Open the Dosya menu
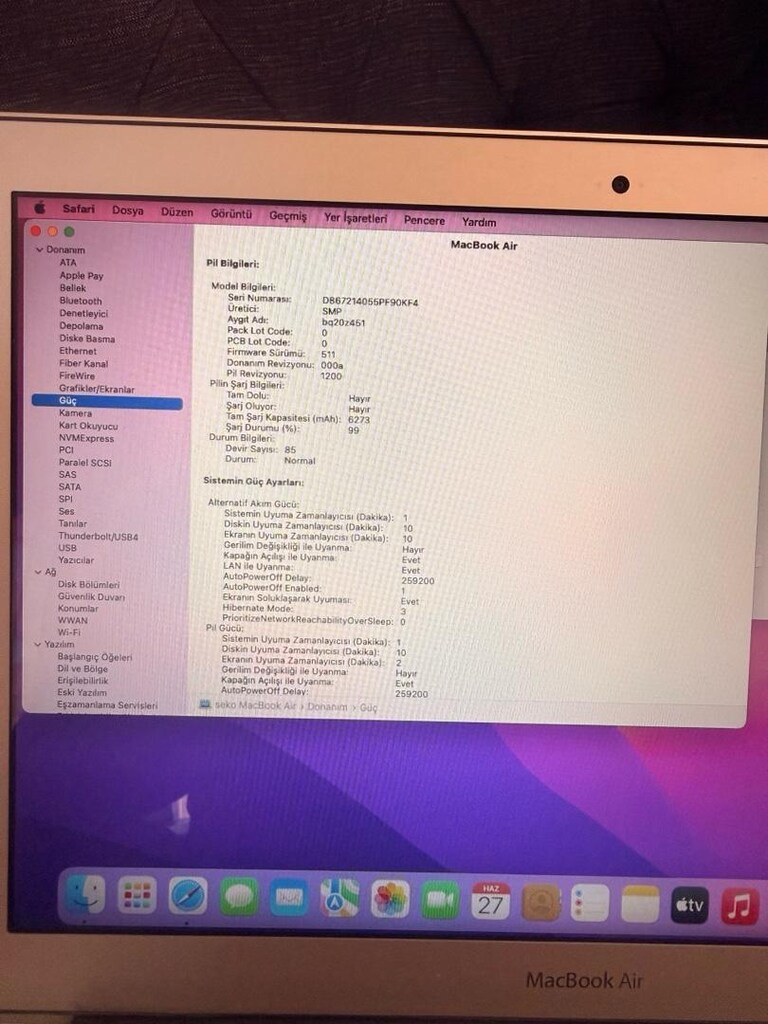 [x=127, y=210]
